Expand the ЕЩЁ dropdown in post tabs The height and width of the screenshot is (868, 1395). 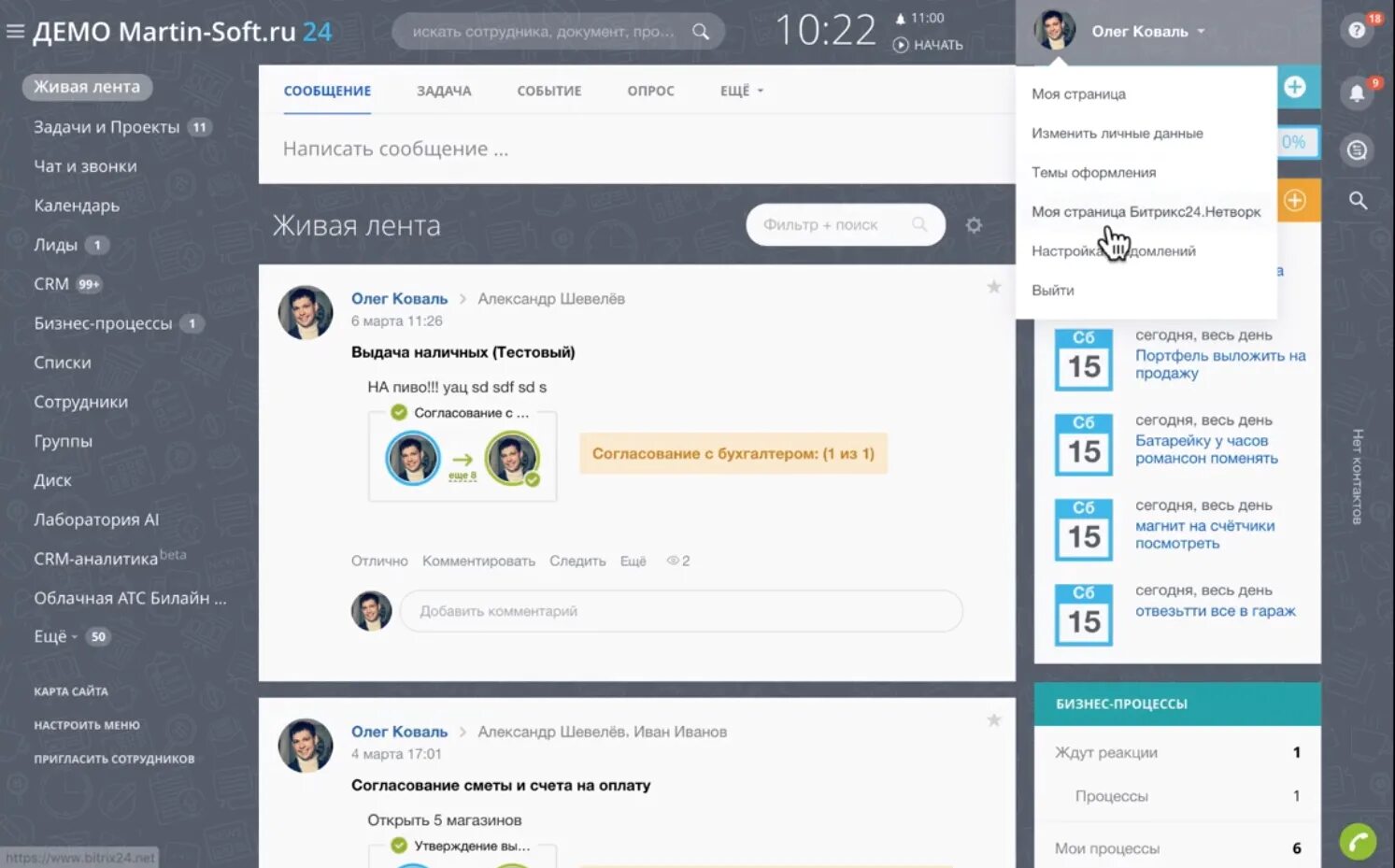coord(742,91)
